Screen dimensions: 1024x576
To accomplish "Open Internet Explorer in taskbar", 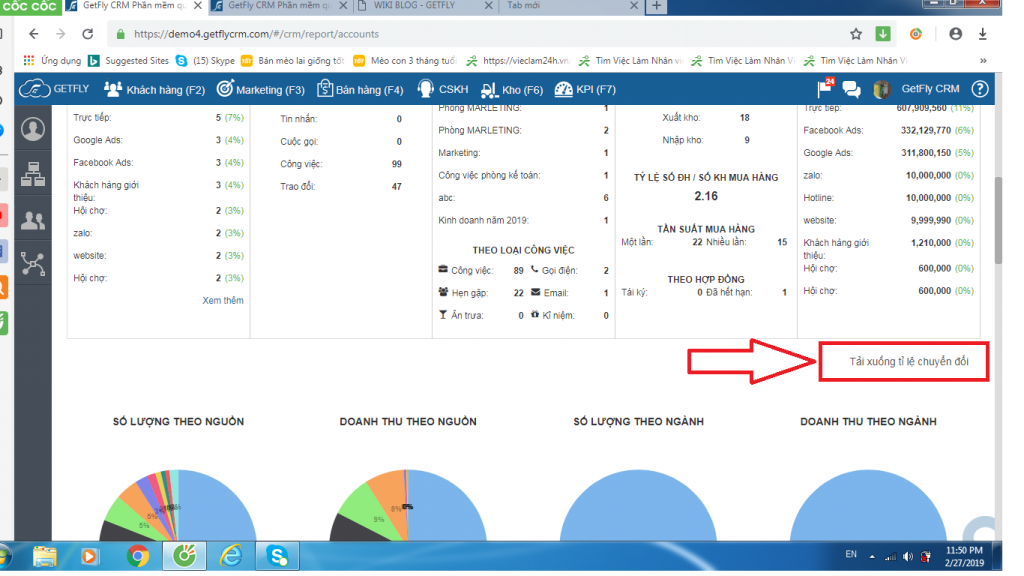I will [x=231, y=556].
